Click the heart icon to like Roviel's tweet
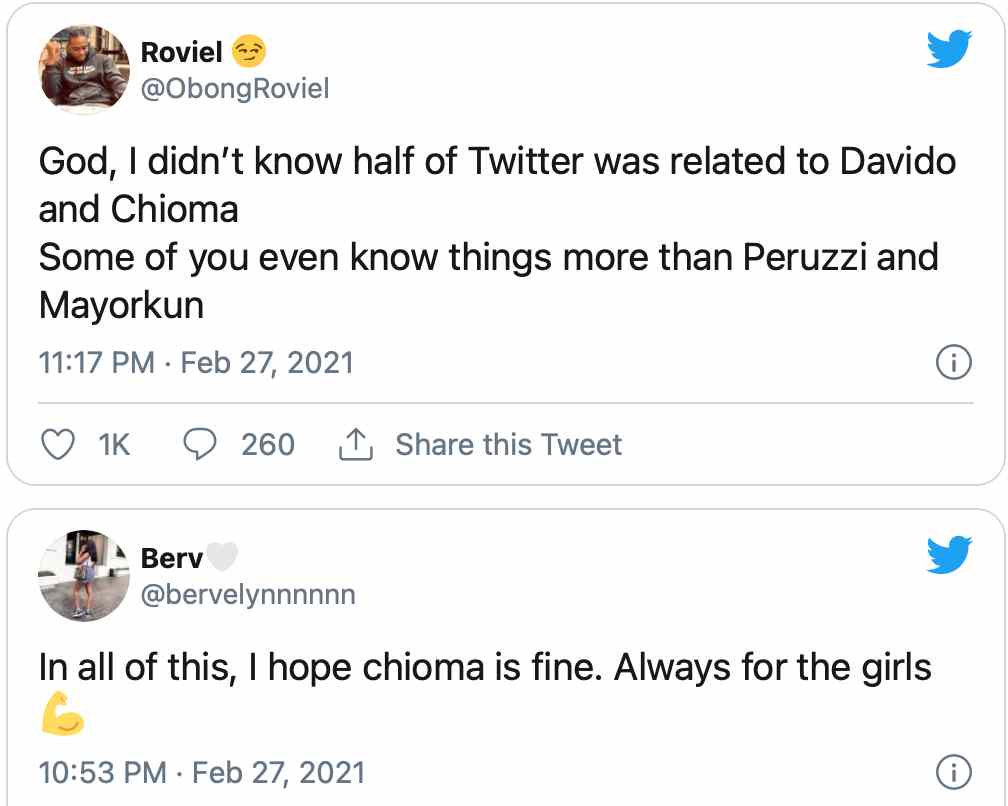The width and height of the screenshot is (1008, 806). coord(60,445)
